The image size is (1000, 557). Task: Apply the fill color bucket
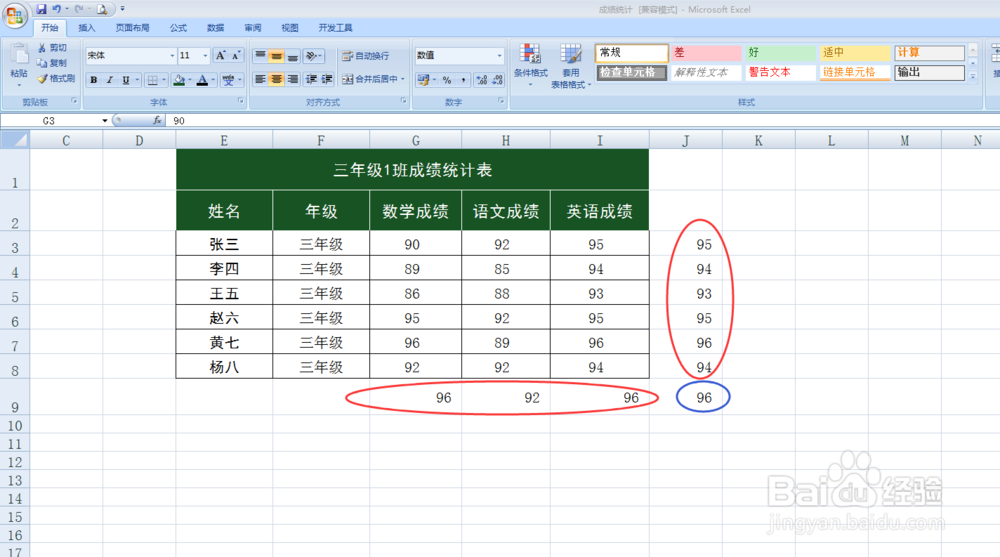(179, 80)
